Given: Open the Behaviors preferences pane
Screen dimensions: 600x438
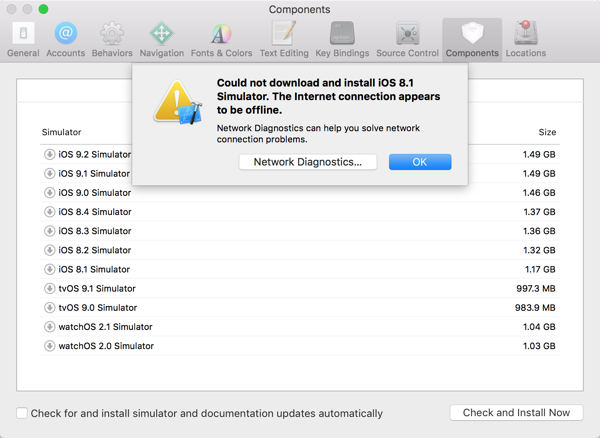Looking at the screenshot, I should (111, 38).
